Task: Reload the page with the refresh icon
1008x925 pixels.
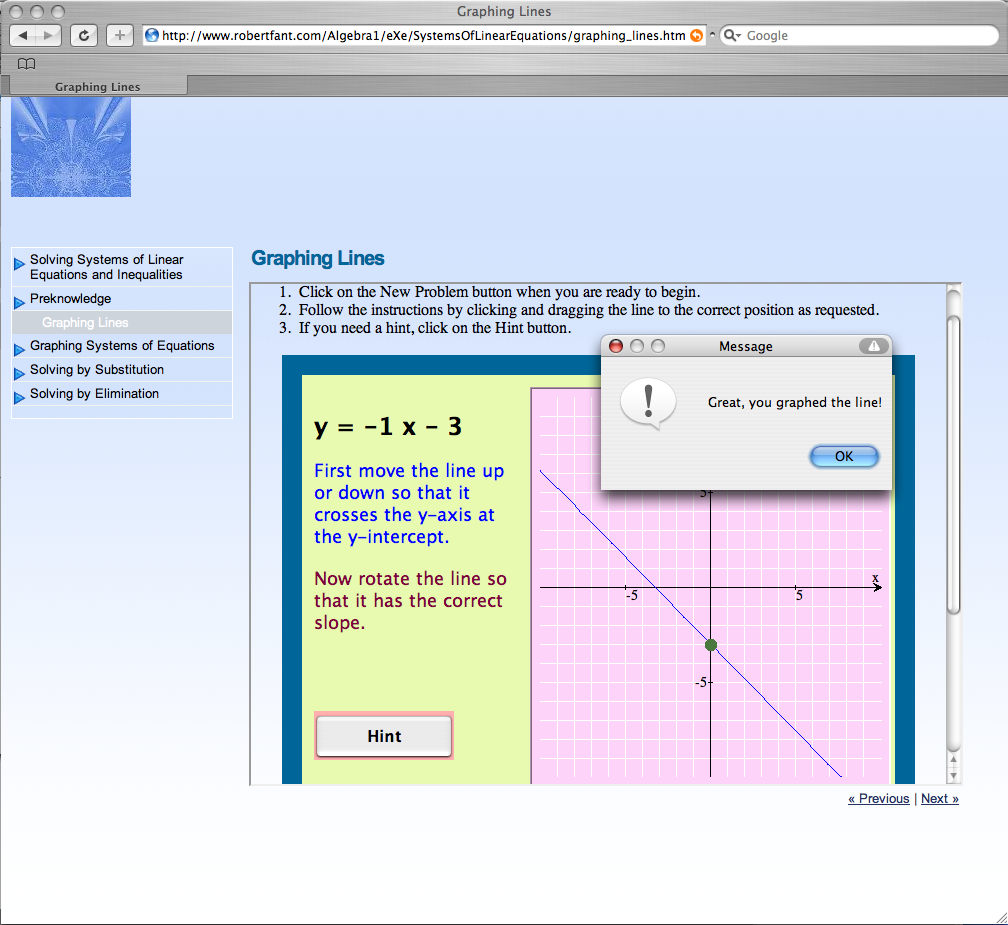Action: point(84,35)
